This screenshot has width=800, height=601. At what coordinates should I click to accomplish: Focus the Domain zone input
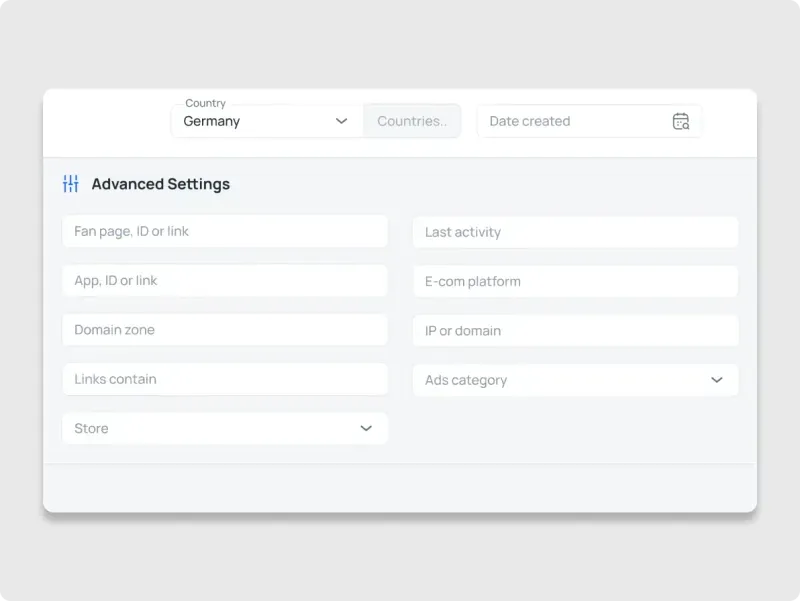(225, 330)
